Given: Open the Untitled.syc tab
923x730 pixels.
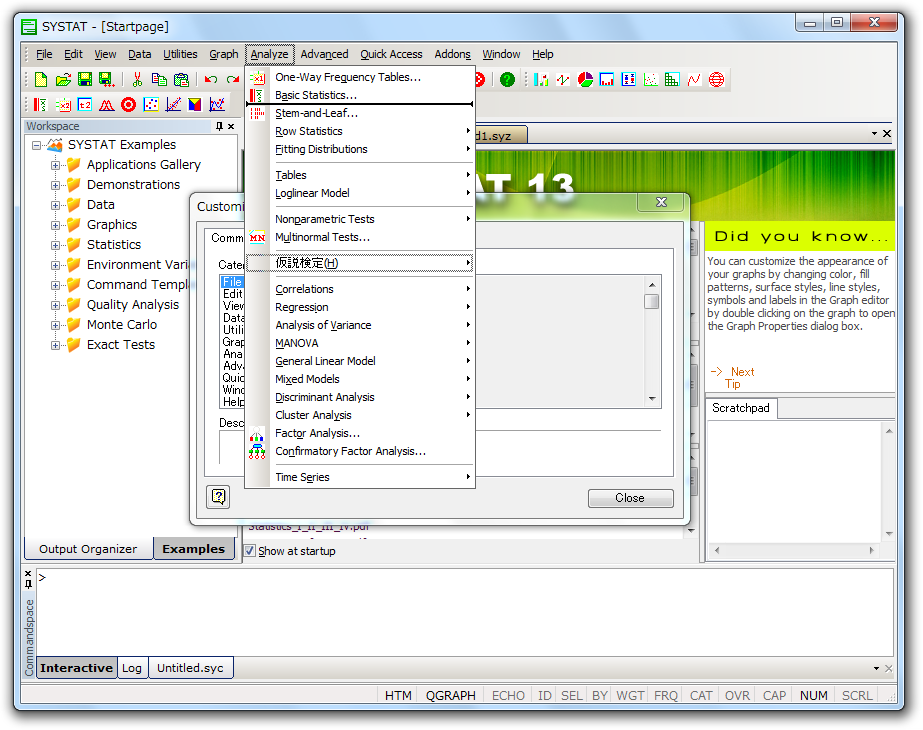Looking at the screenshot, I should (190, 668).
